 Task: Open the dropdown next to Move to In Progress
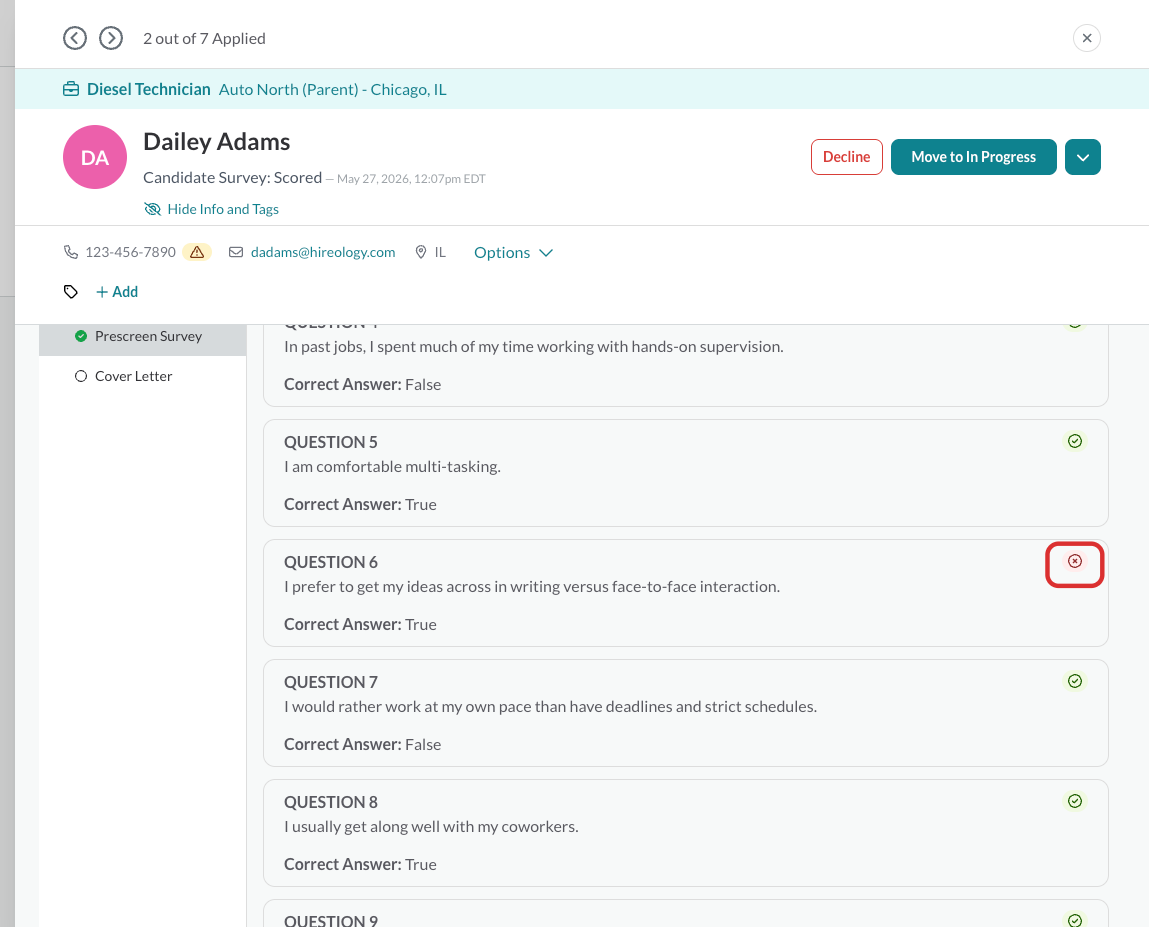pos(1082,157)
